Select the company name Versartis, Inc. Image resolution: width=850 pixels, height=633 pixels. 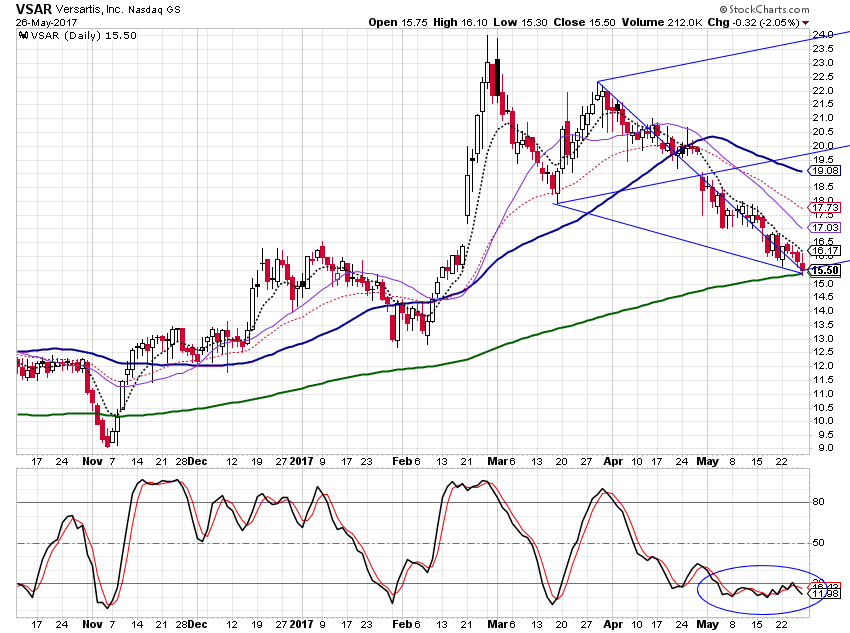coord(89,10)
